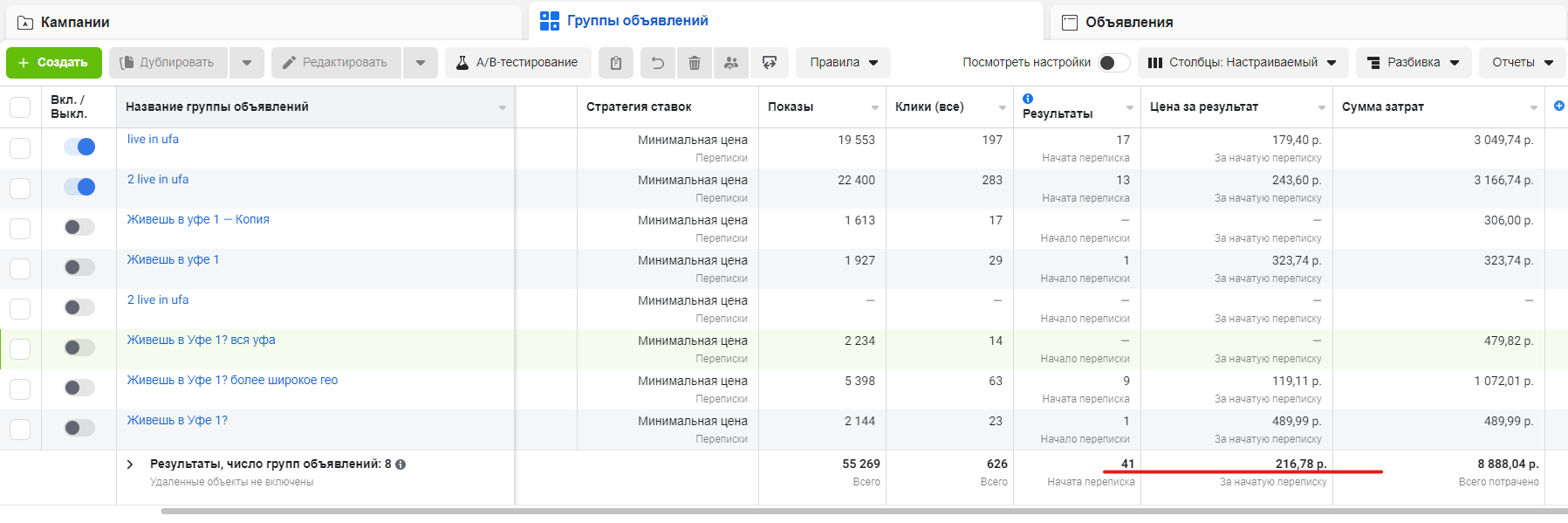The height and width of the screenshot is (523, 1568).
Task: Click the undo arrow icon
Action: 658,63
